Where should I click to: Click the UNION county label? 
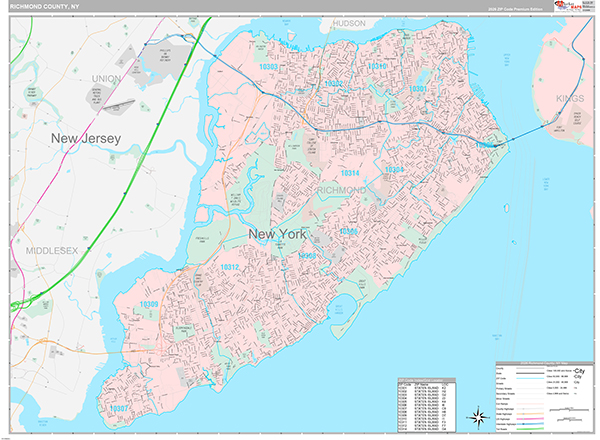[106, 78]
